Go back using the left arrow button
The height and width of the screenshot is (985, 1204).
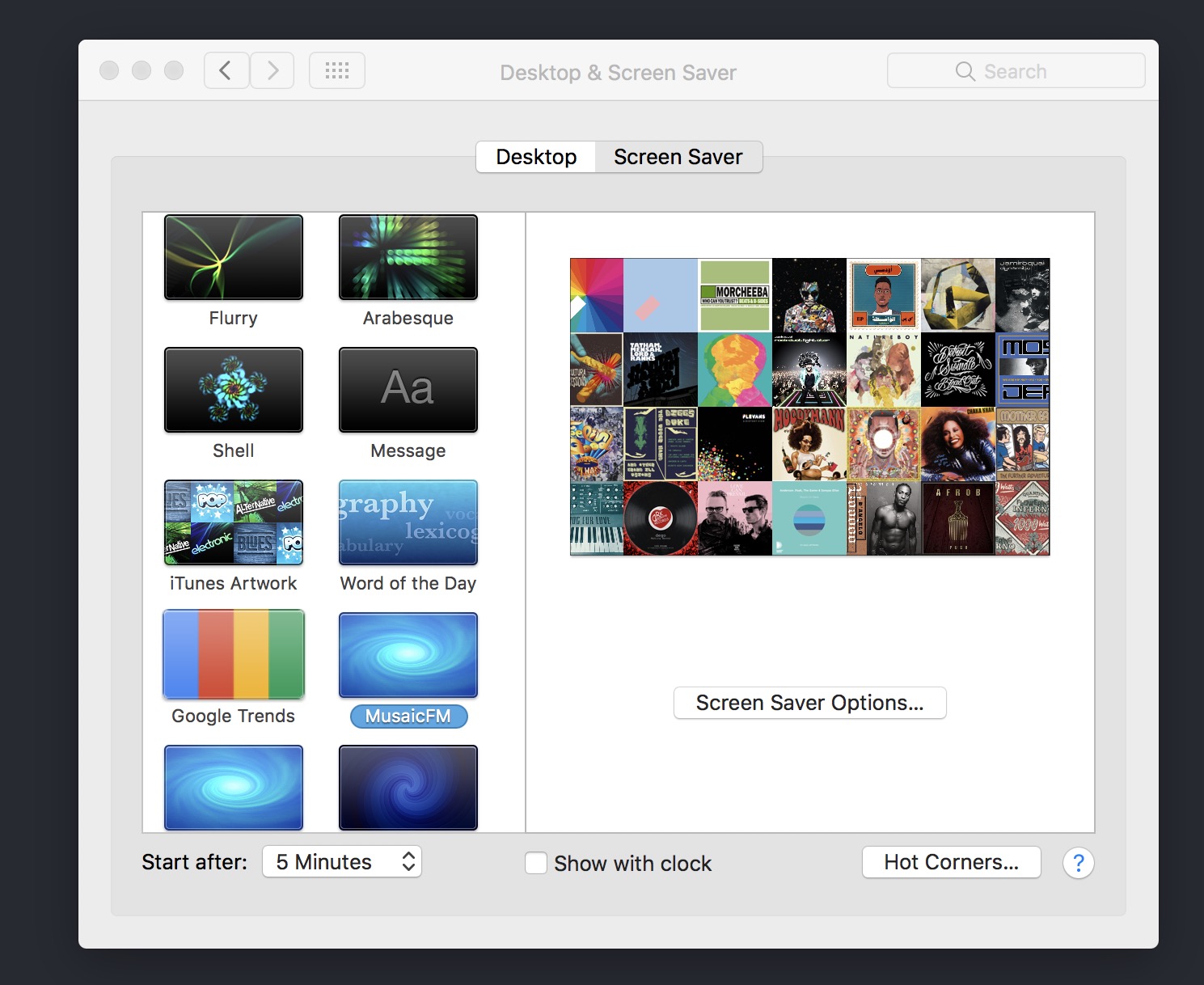pos(226,71)
